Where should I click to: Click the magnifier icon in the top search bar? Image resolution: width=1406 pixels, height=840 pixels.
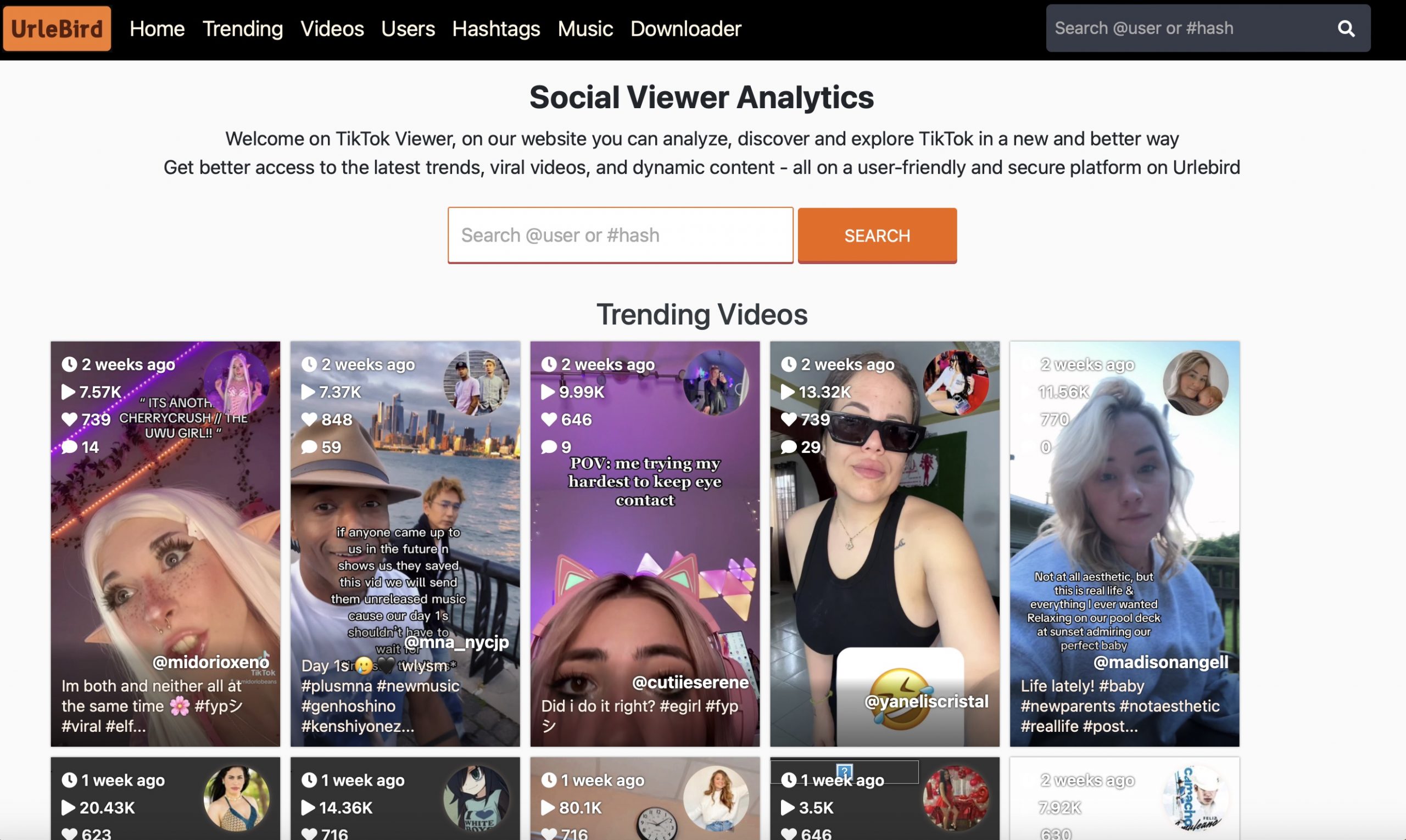pos(1346,29)
